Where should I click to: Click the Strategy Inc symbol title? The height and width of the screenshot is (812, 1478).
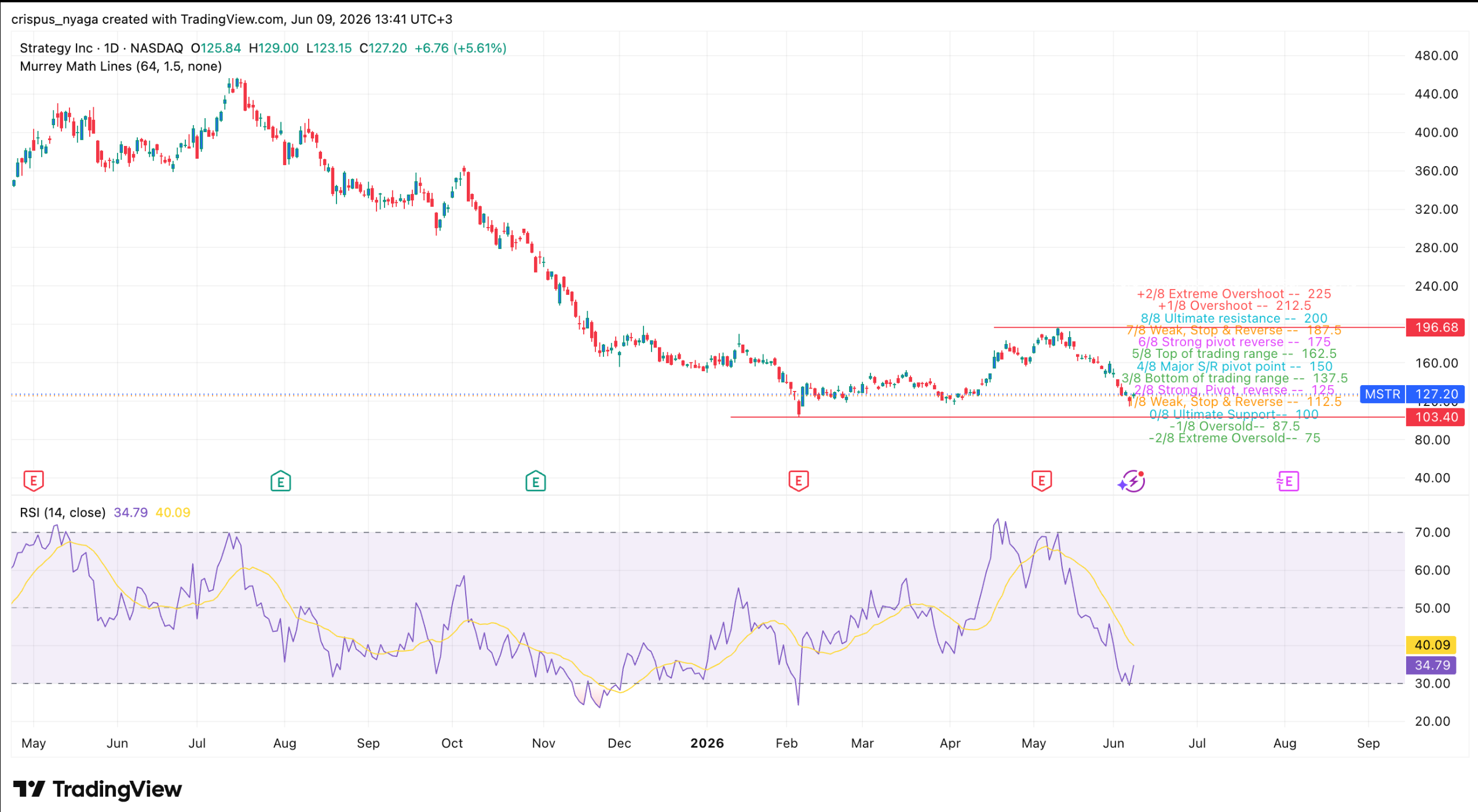[56, 48]
